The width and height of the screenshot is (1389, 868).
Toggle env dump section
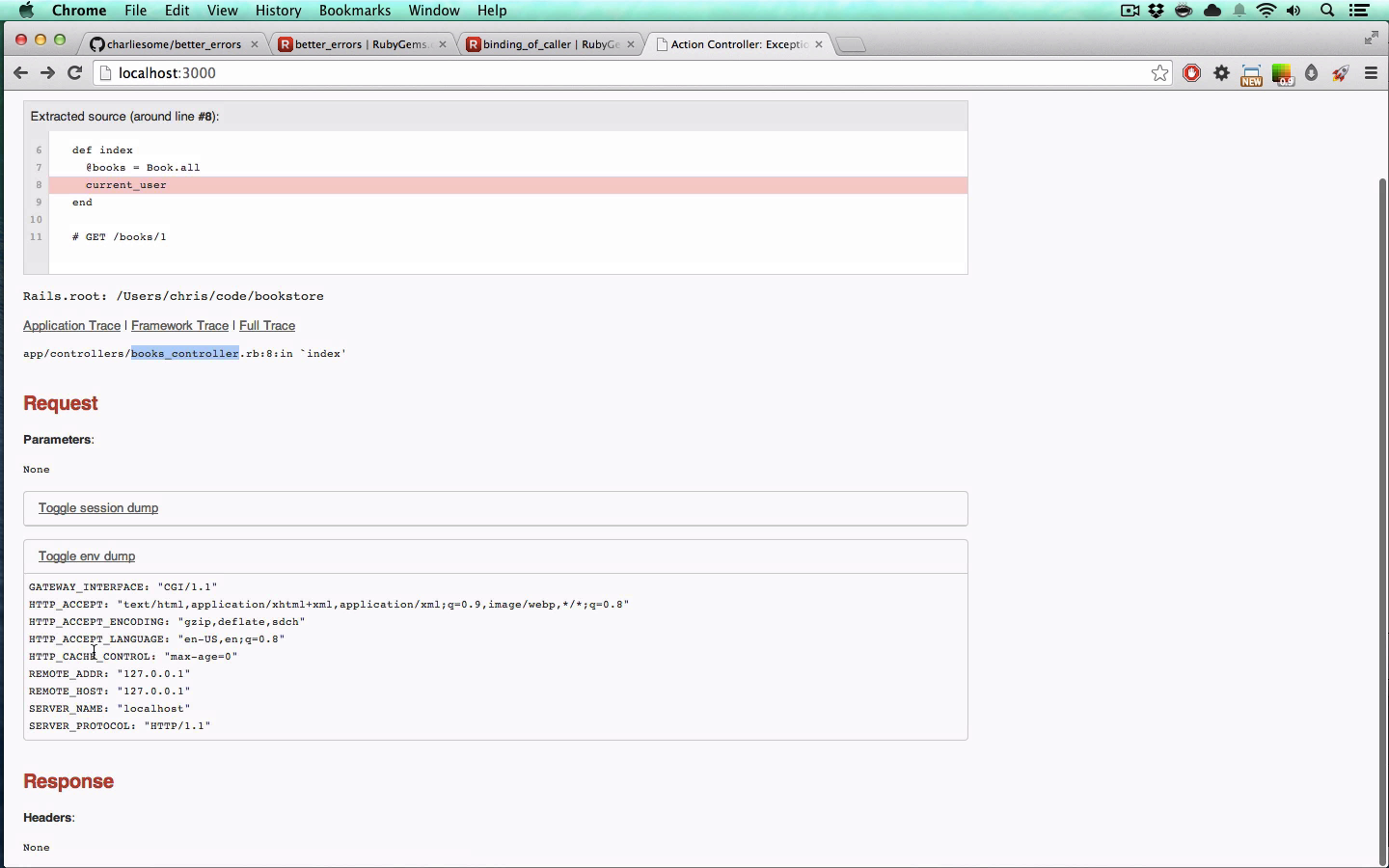pyautogui.click(x=87, y=556)
